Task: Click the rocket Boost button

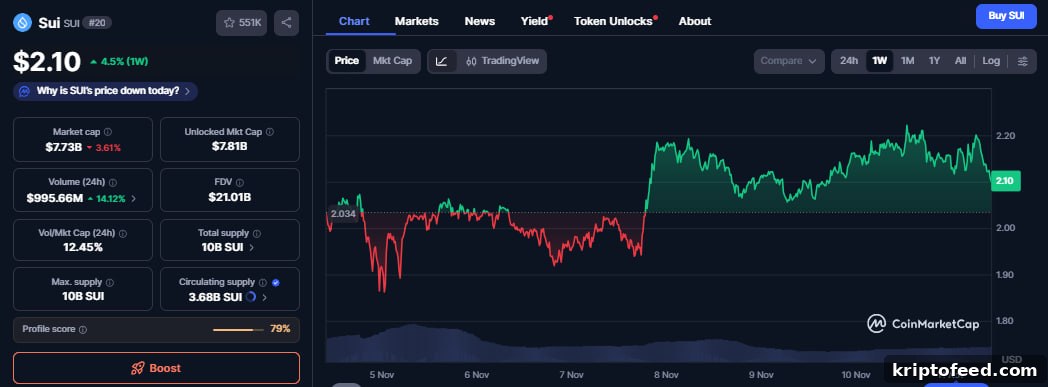Action: (x=156, y=368)
